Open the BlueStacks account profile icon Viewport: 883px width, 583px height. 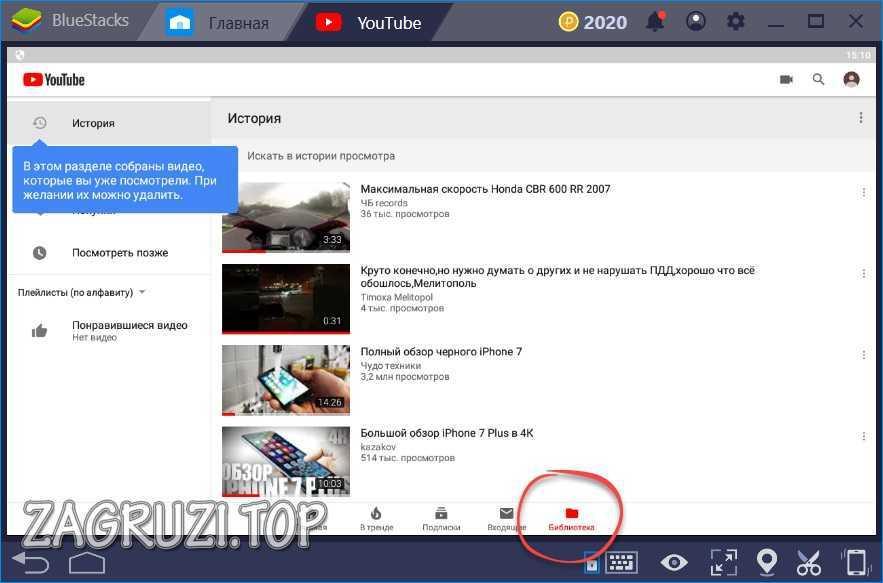point(696,21)
